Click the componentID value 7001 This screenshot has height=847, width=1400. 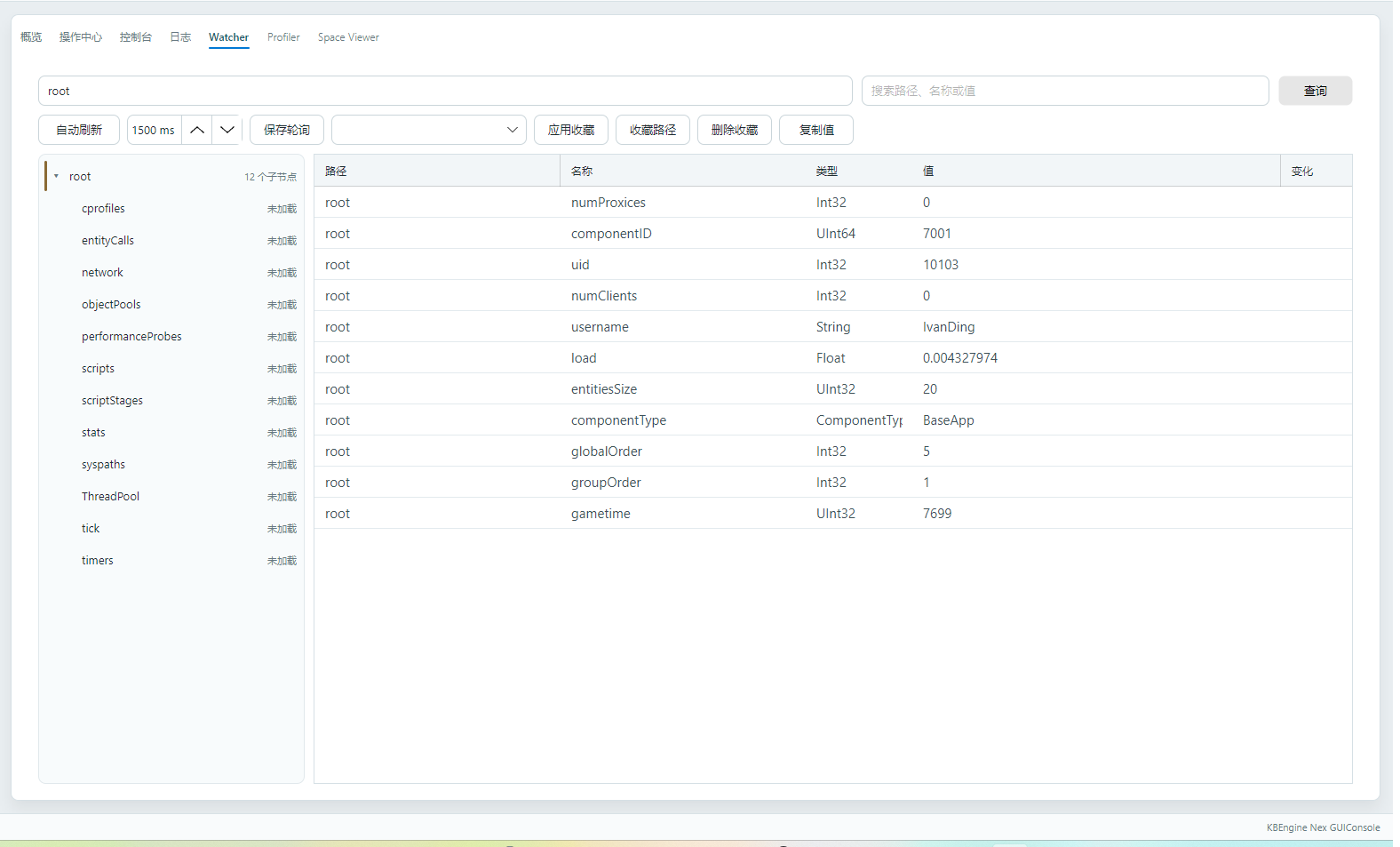(937, 234)
